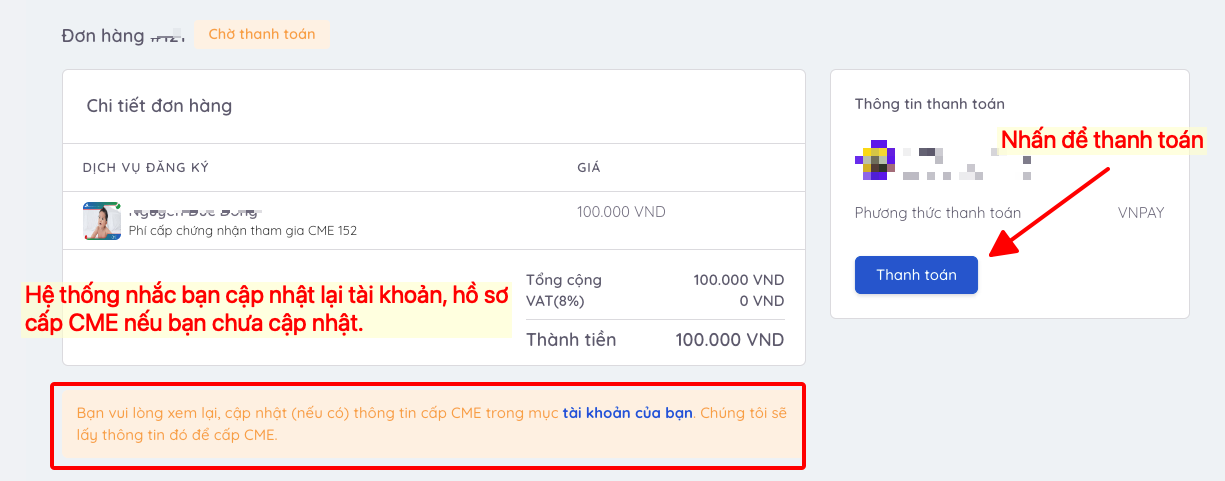The height and width of the screenshot is (481, 1225).
Task: Click the 0 VND VAT amount
Action: (x=762, y=300)
